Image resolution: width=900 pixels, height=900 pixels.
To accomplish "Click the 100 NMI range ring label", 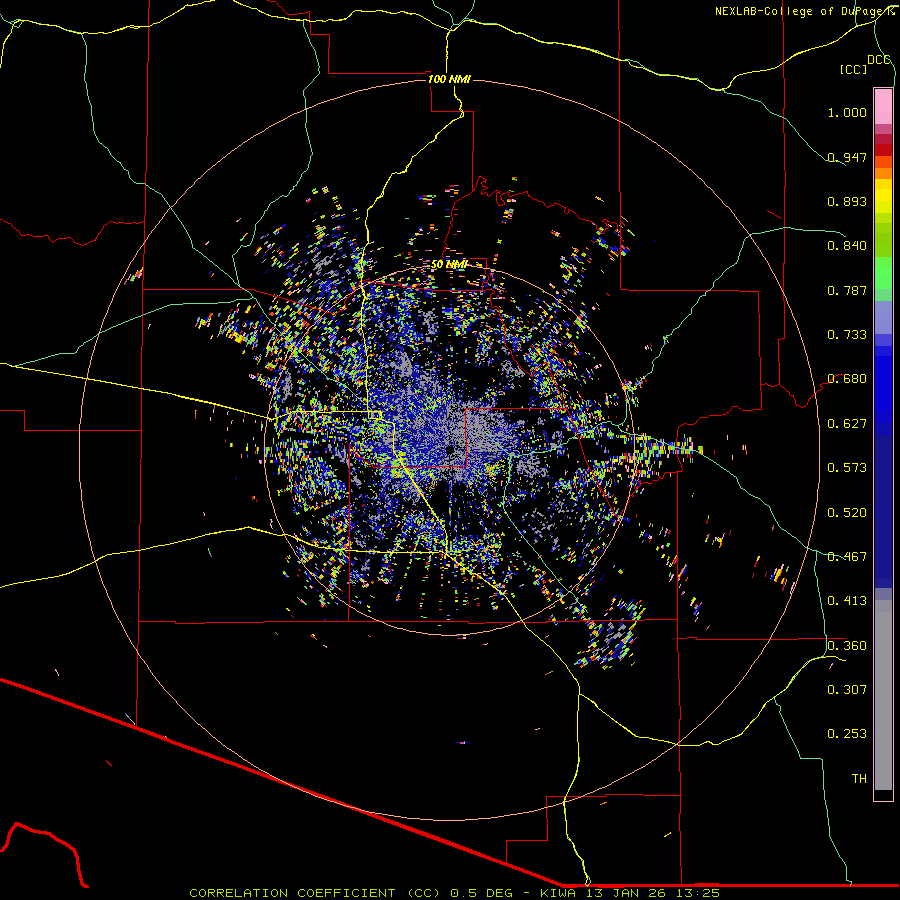I will [x=449, y=79].
